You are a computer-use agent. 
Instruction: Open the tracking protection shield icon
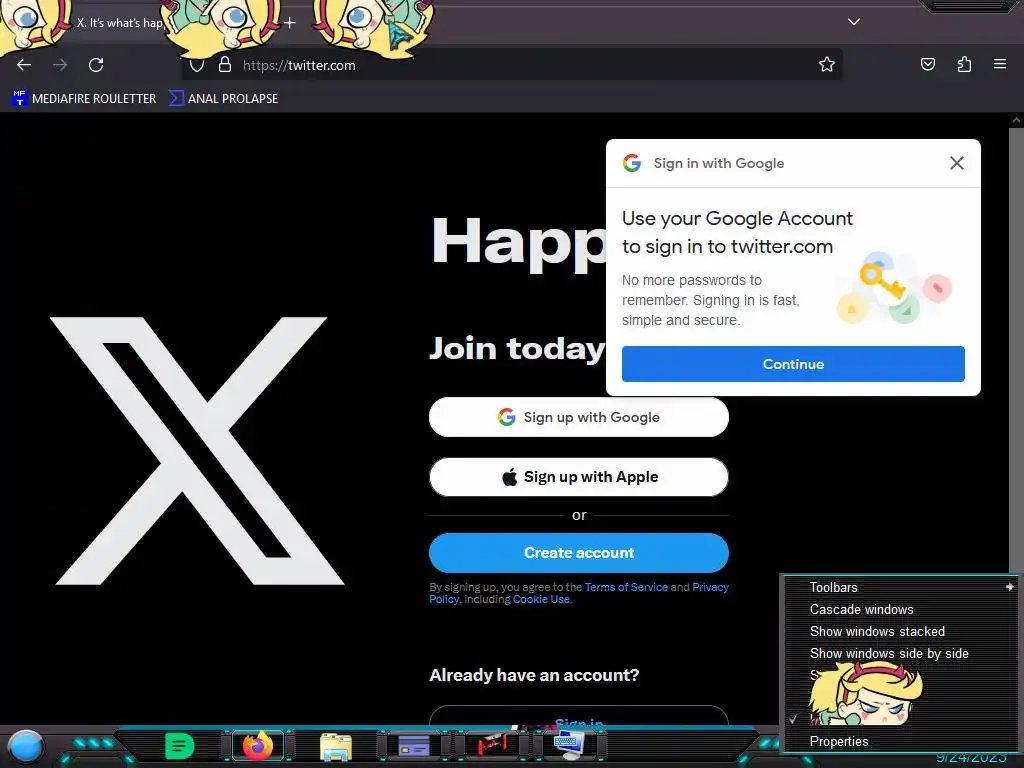[x=197, y=65]
